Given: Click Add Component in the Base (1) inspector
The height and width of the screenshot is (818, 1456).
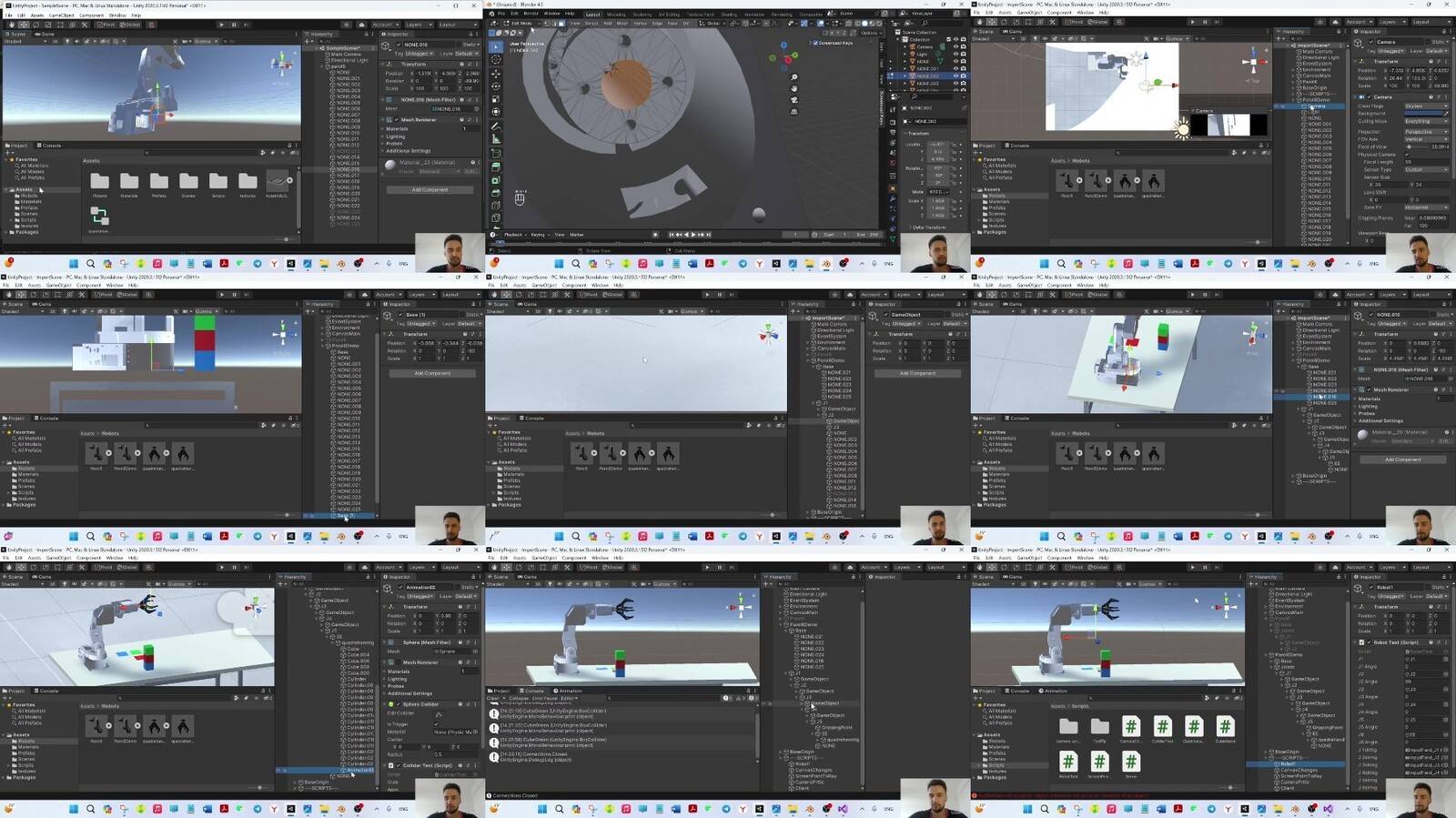Looking at the screenshot, I should pyautogui.click(x=432, y=373).
